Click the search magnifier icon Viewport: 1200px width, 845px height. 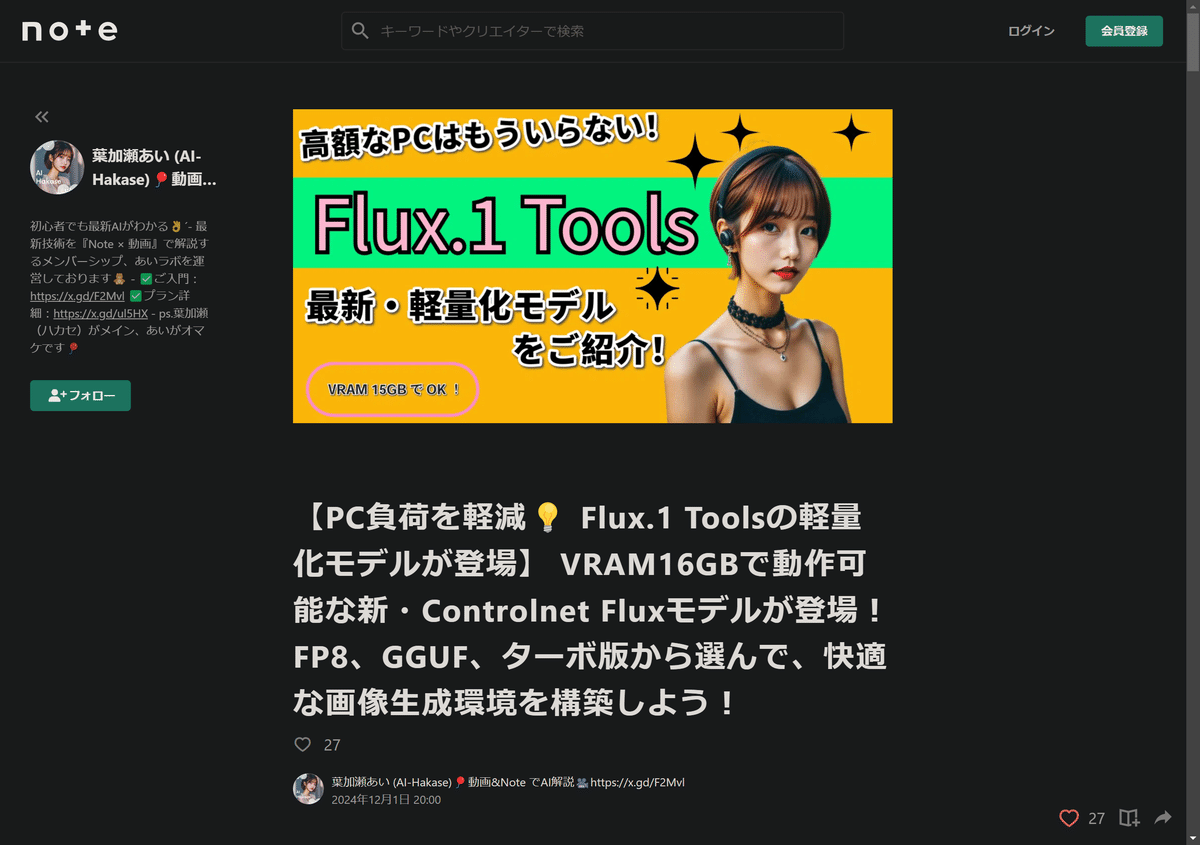pos(360,31)
